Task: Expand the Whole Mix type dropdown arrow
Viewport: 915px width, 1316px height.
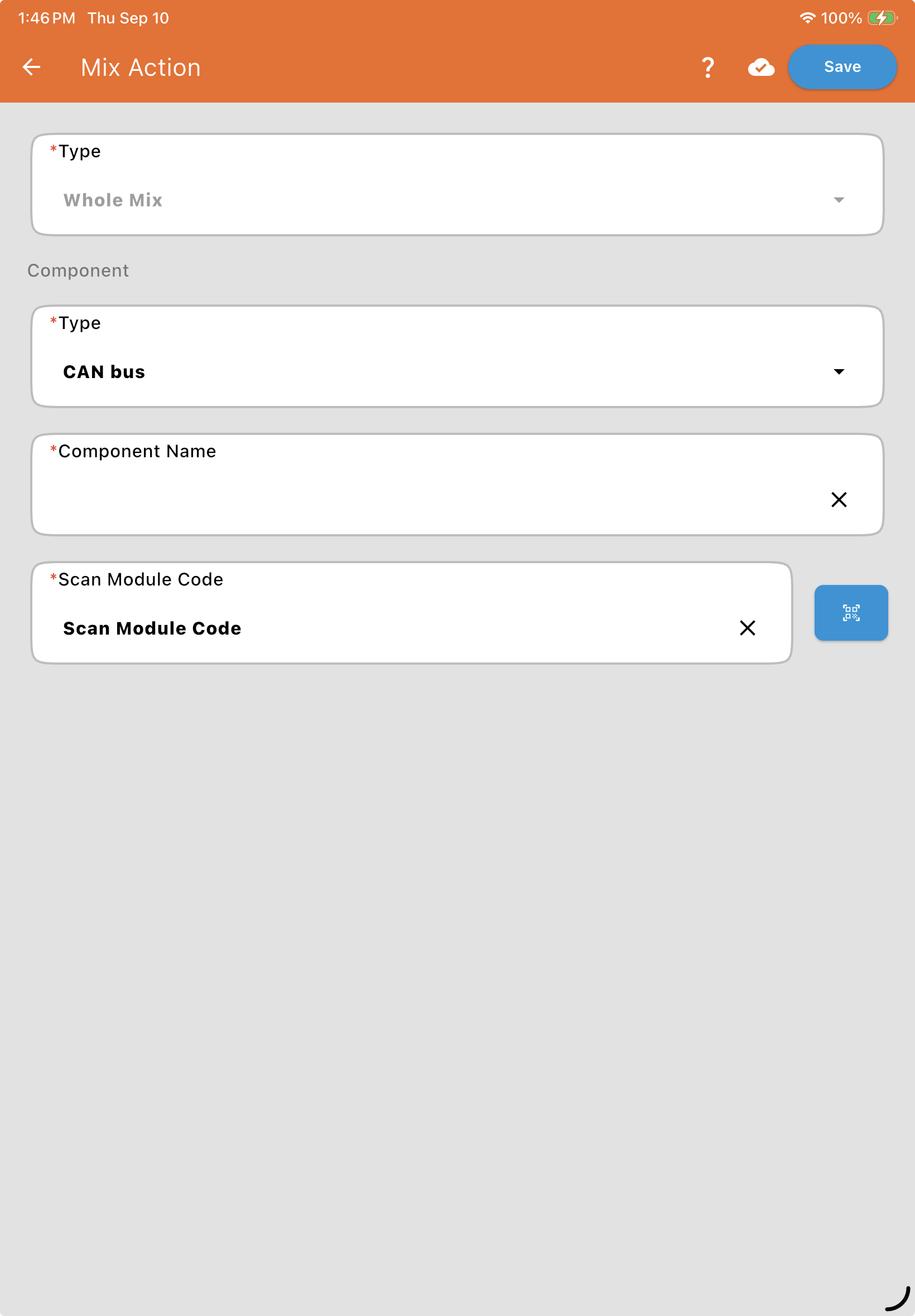Action: click(838, 200)
